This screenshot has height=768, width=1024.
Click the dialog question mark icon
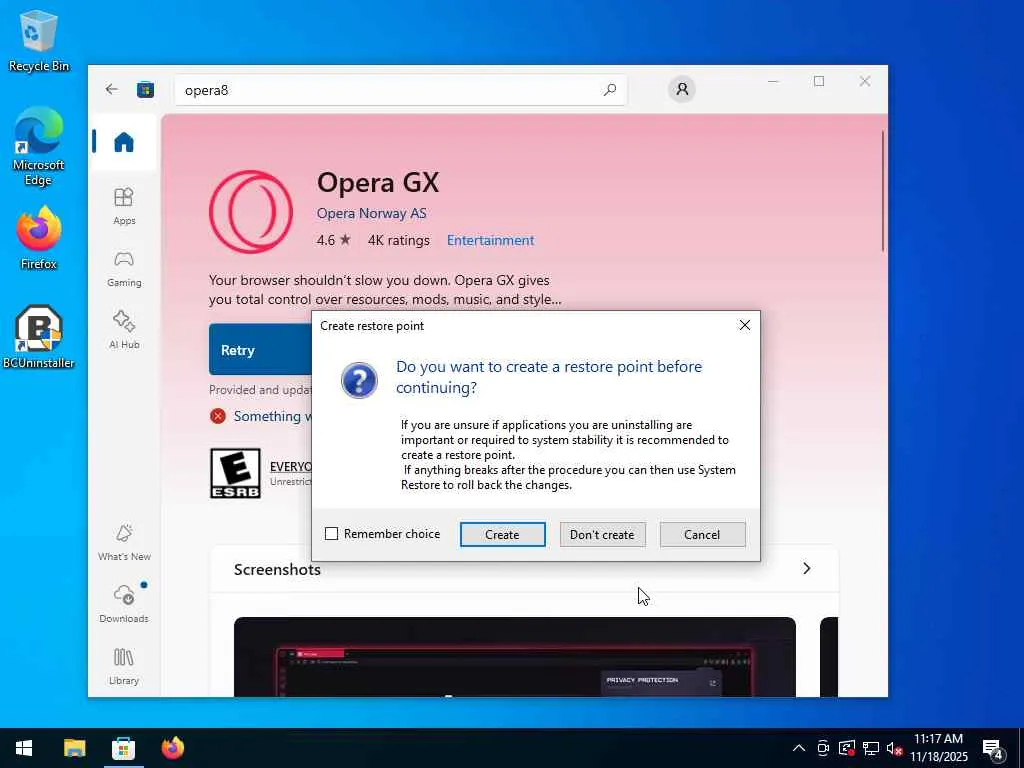click(359, 380)
